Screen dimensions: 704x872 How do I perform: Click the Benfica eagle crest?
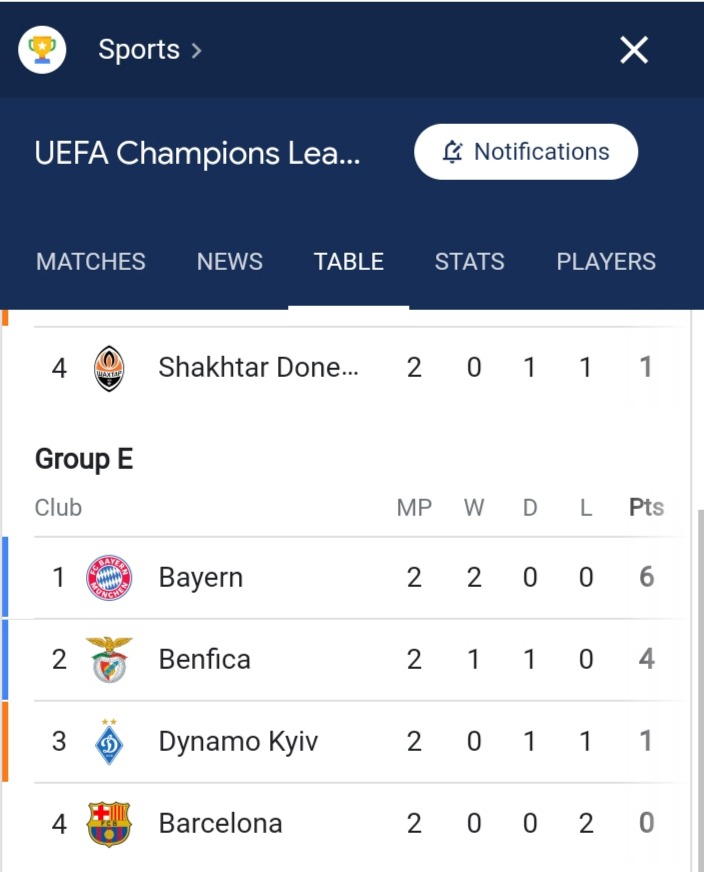109,659
